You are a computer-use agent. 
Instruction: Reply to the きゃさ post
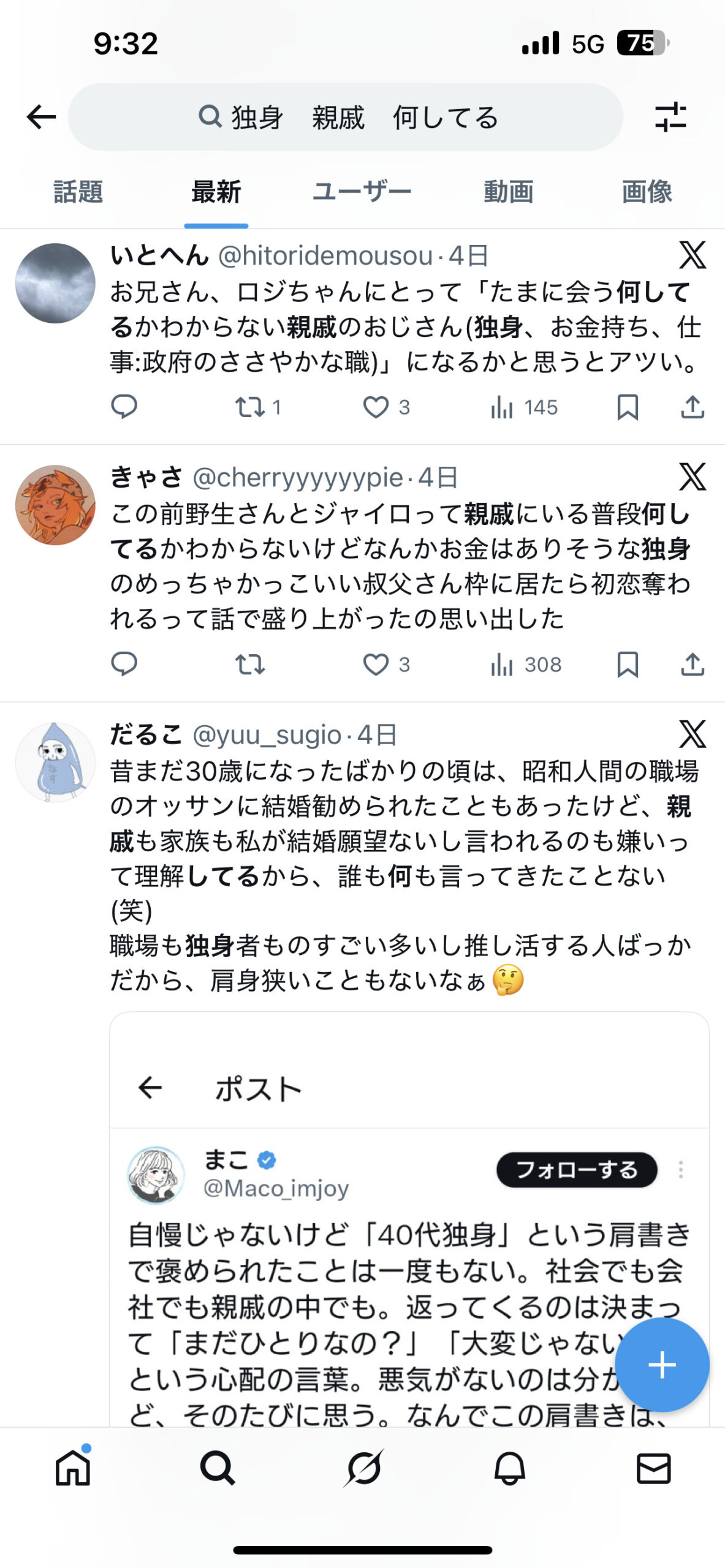(124, 665)
